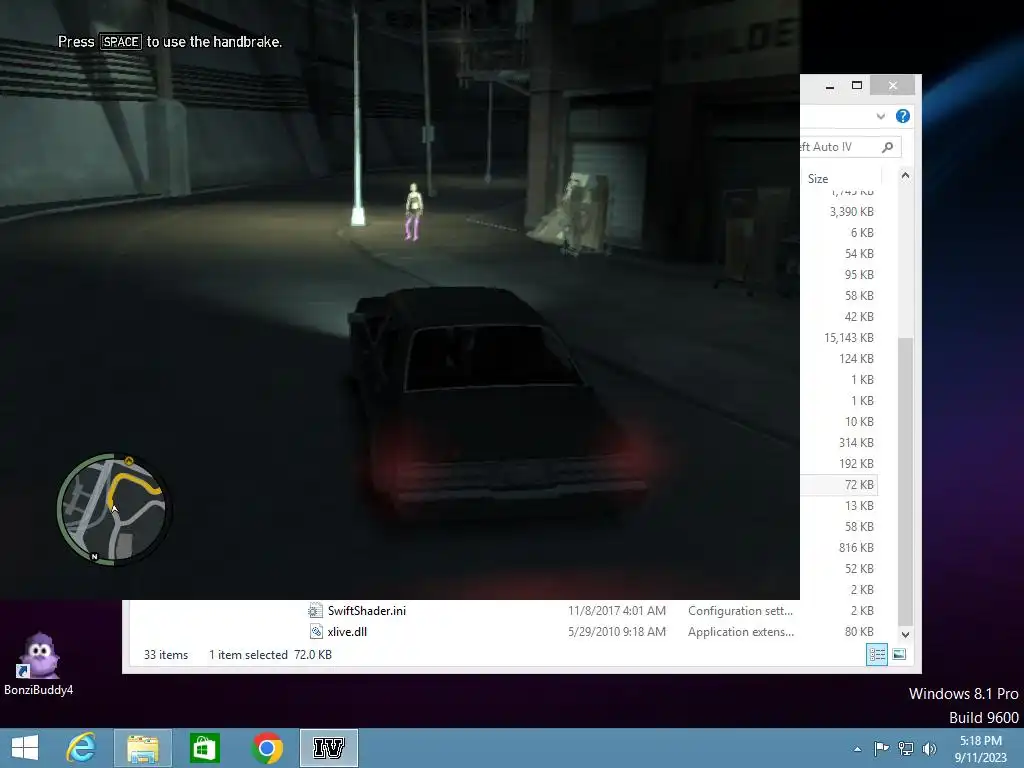
Task: Click search magnifier in Explorer search box
Action: 887,147
